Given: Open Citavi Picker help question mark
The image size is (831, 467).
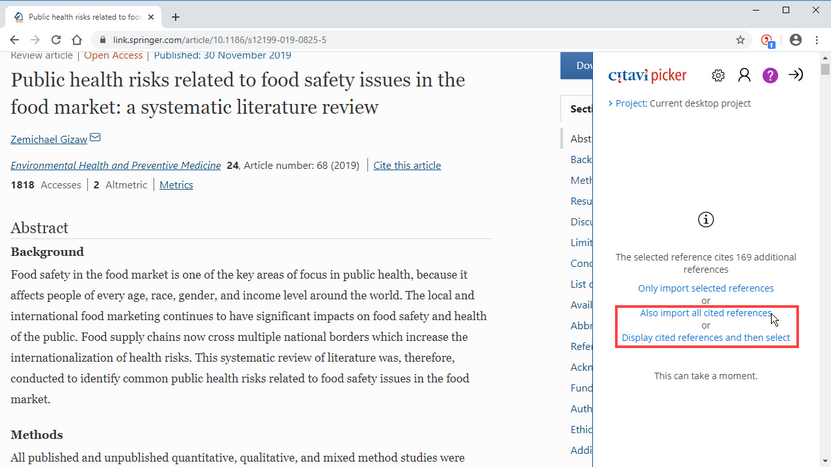Looking at the screenshot, I should click(770, 75).
